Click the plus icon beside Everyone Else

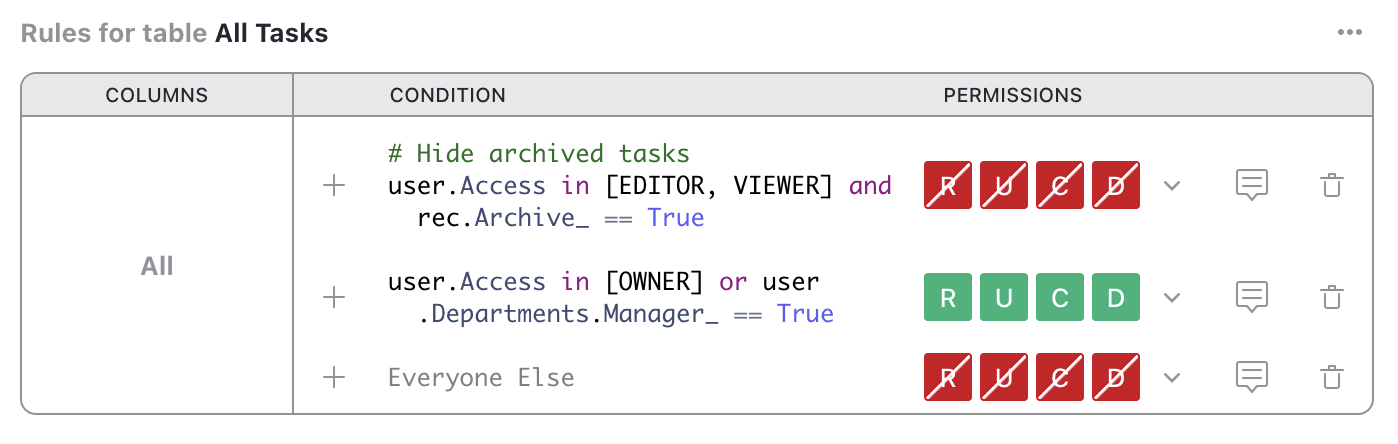(x=334, y=377)
